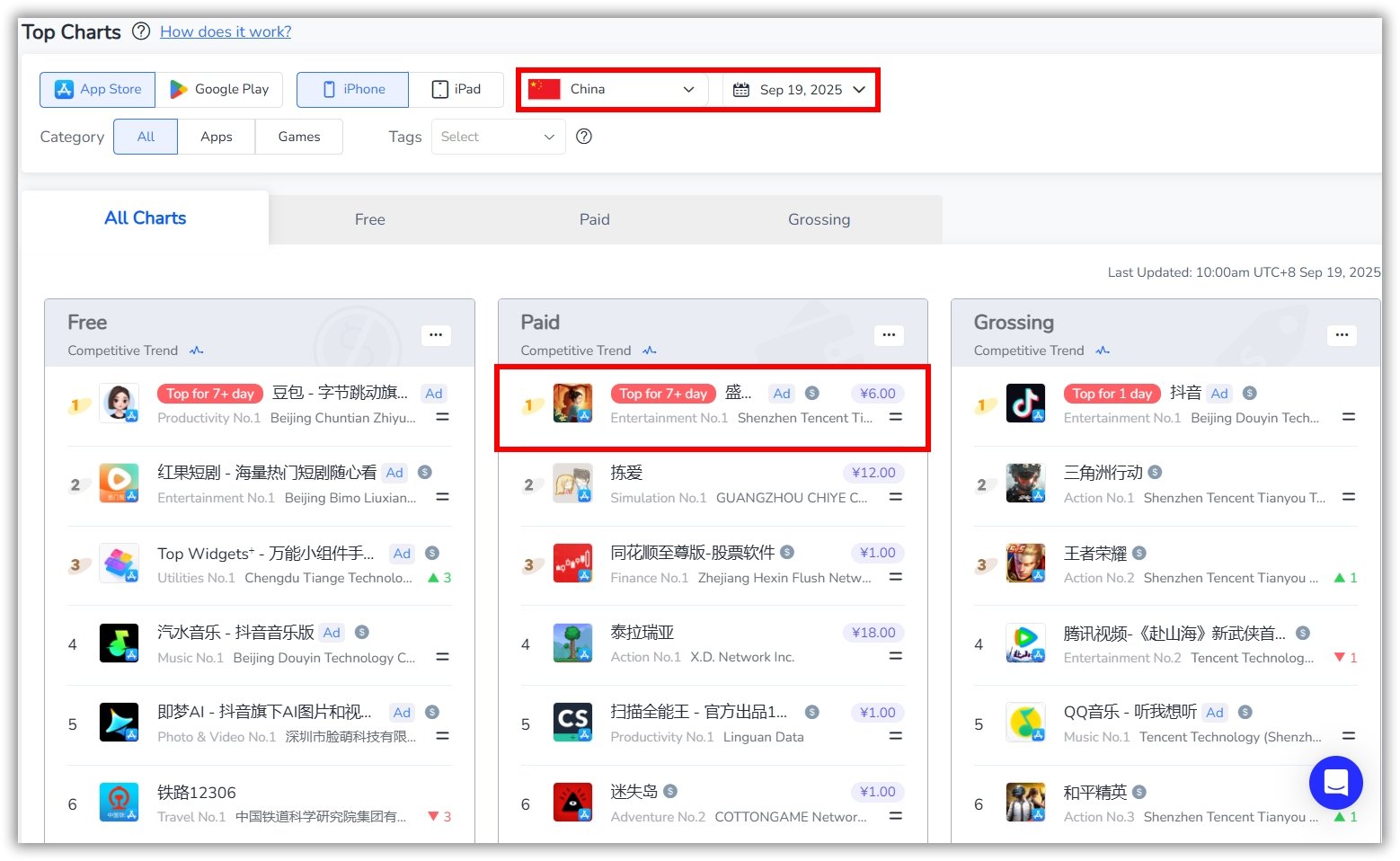
Task: Click Competitive Trend in the Grossing panel
Action: coord(1041,351)
